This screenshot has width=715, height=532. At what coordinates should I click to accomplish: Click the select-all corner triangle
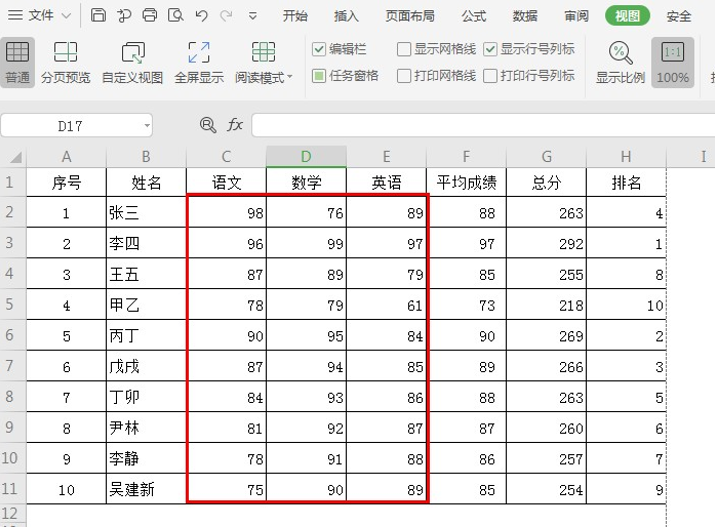pyautogui.click(x=16, y=158)
